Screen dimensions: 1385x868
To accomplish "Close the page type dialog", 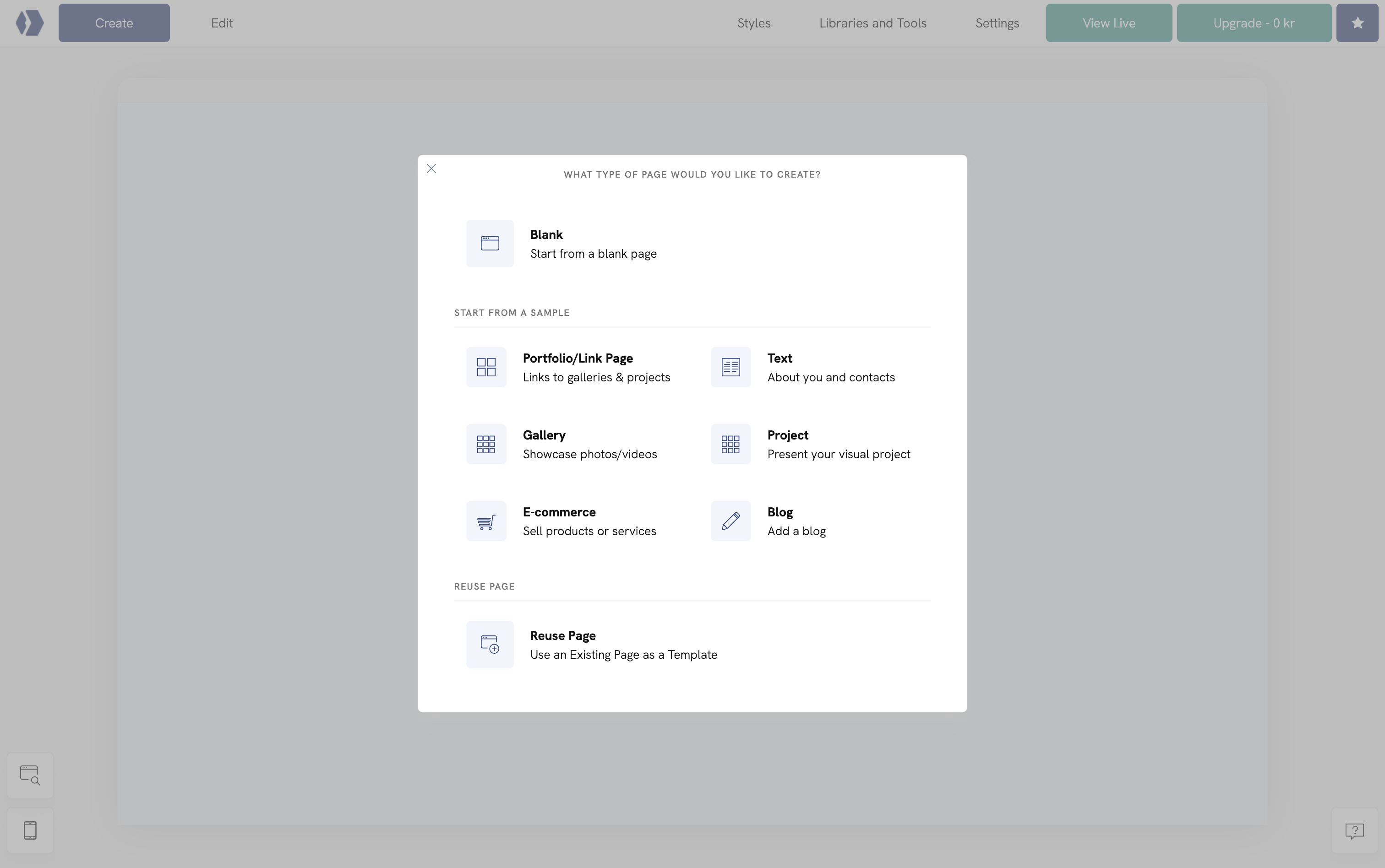I will click(431, 169).
